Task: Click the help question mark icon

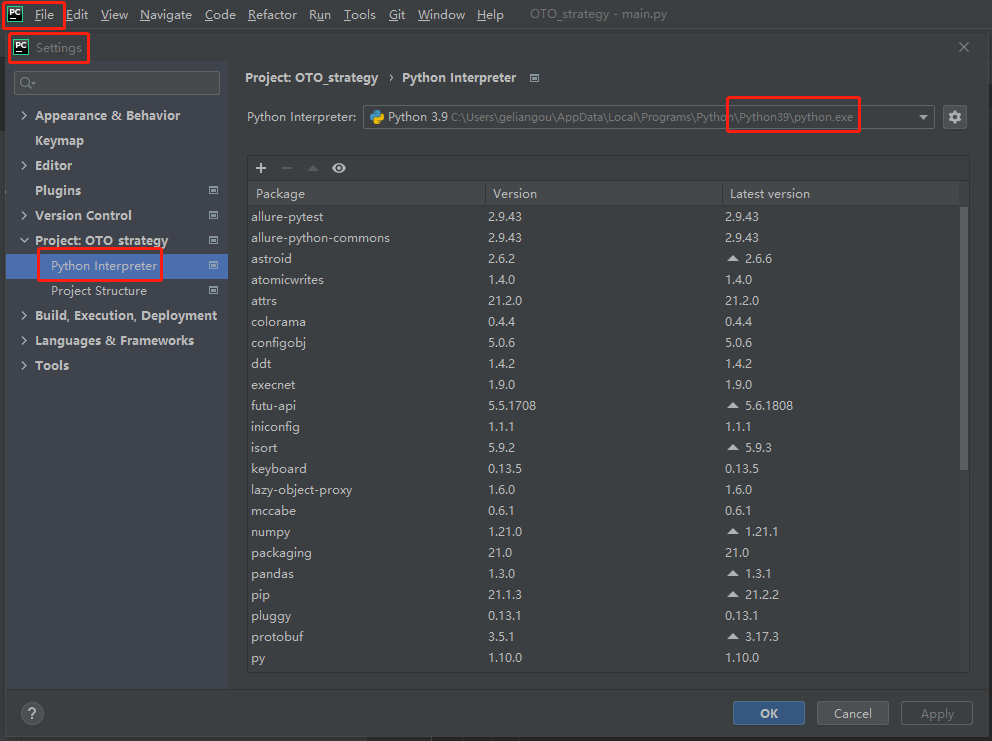Action: coord(32,713)
